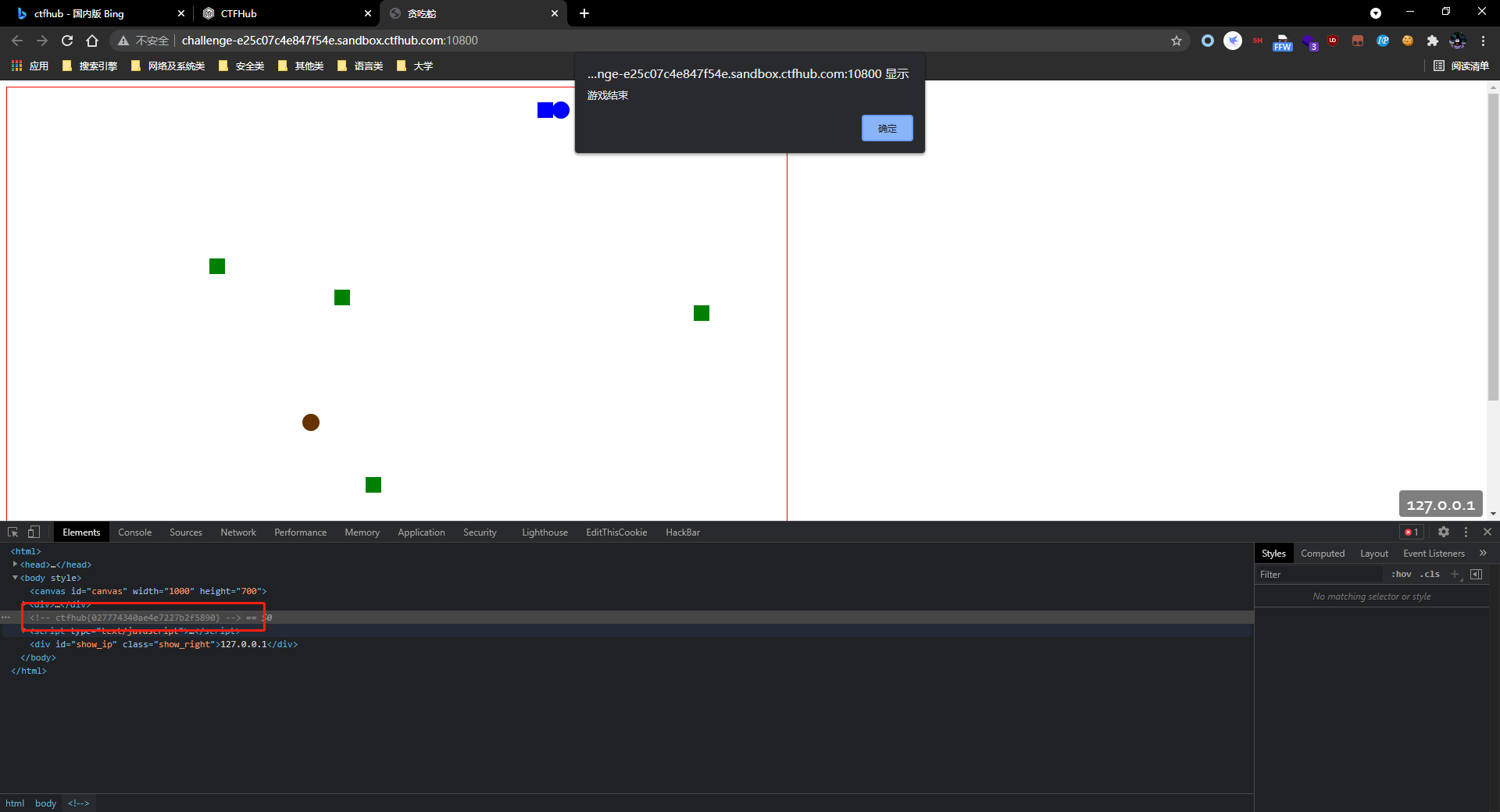Open the Extensions puzzle icon
This screenshot has height=812, width=1500.
click(x=1433, y=41)
